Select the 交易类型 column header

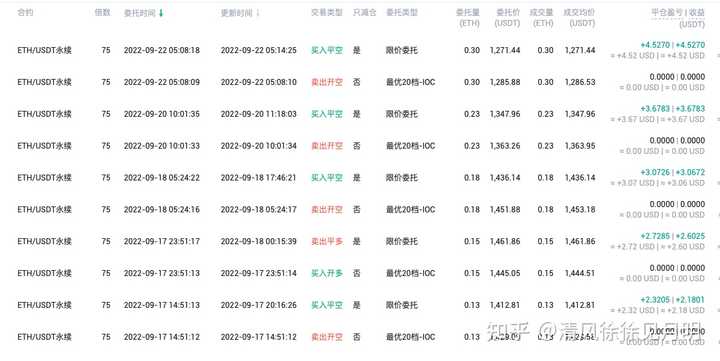327,13
